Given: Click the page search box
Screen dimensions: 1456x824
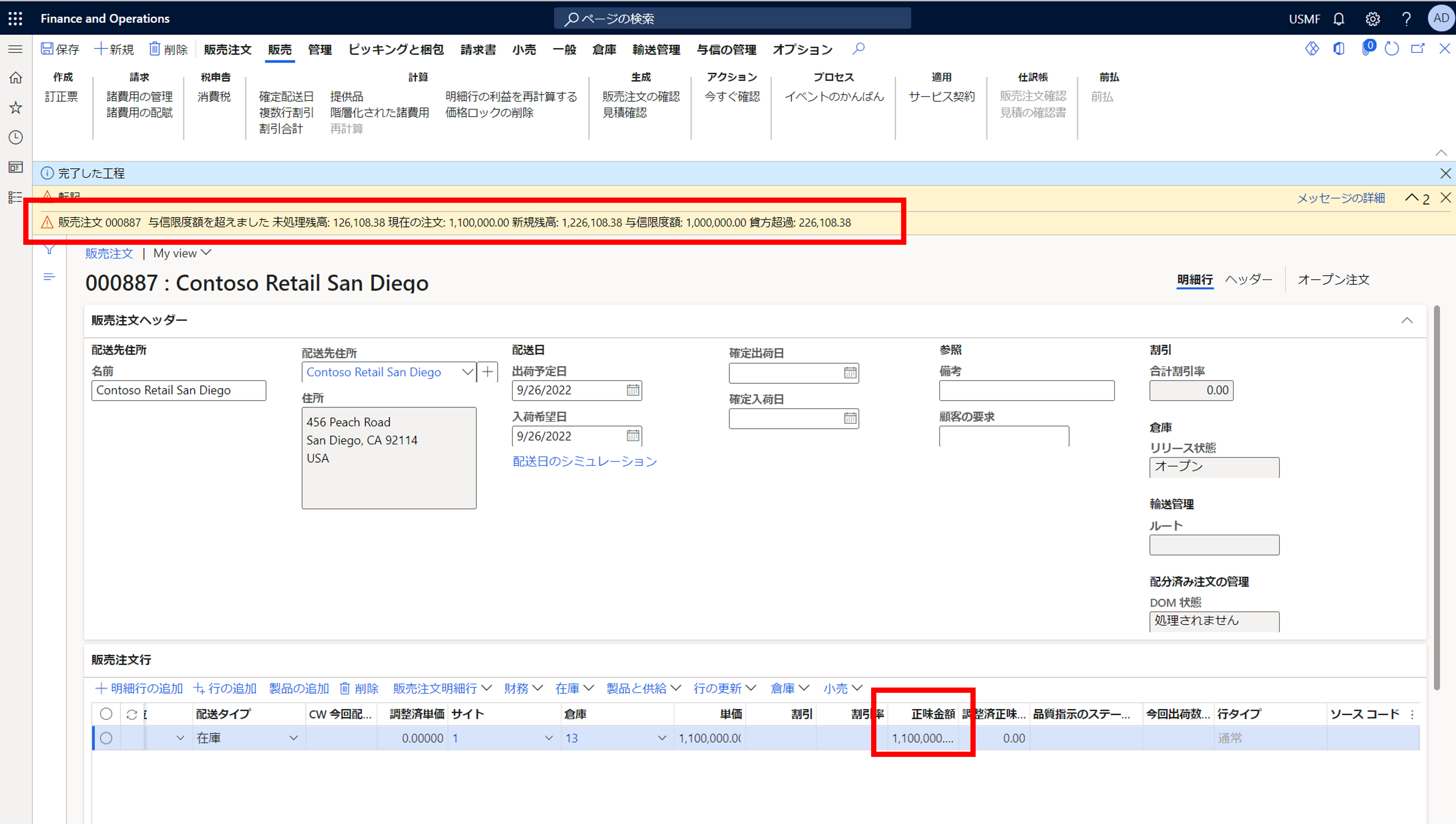Looking at the screenshot, I should [x=732, y=19].
